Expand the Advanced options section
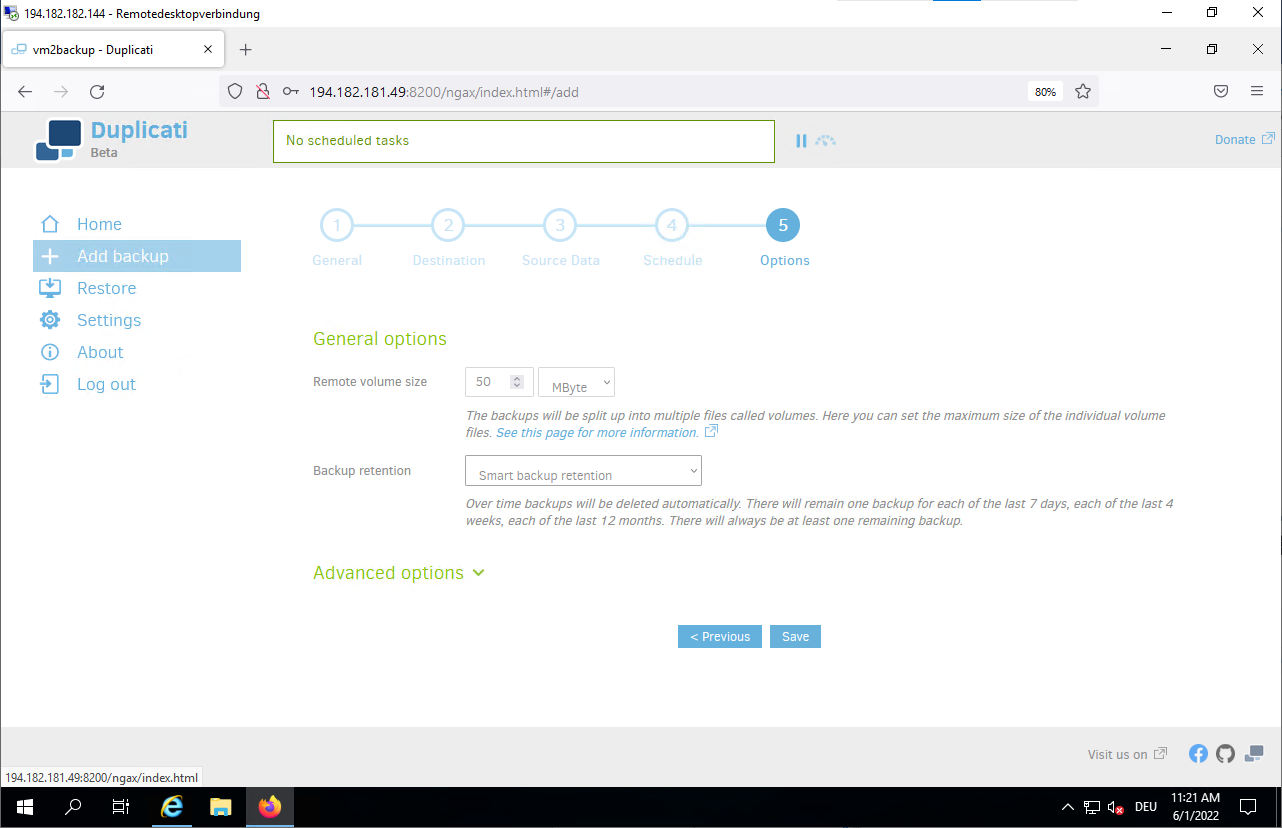The image size is (1282, 828). point(398,573)
